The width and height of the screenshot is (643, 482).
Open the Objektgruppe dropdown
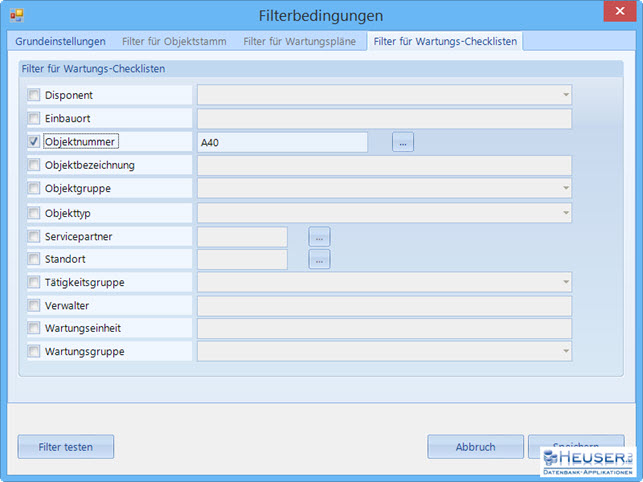(x=565, y=189)
